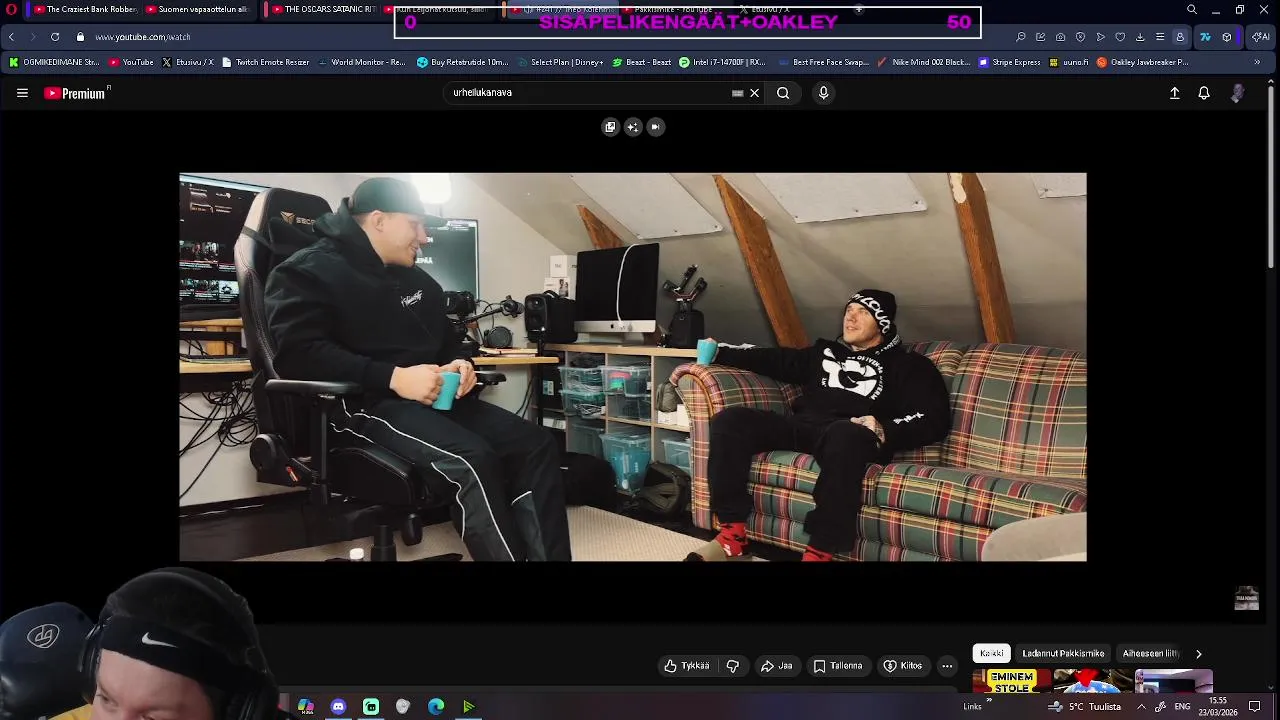
Task: Open browser downloads icon
Action: coord(1140,37)
